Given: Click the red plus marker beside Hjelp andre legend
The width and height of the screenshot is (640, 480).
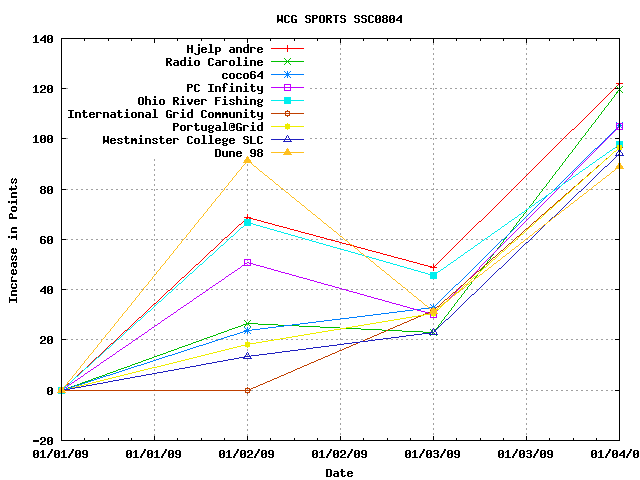Looking at the screenshot, I should (x=287, y=49).
